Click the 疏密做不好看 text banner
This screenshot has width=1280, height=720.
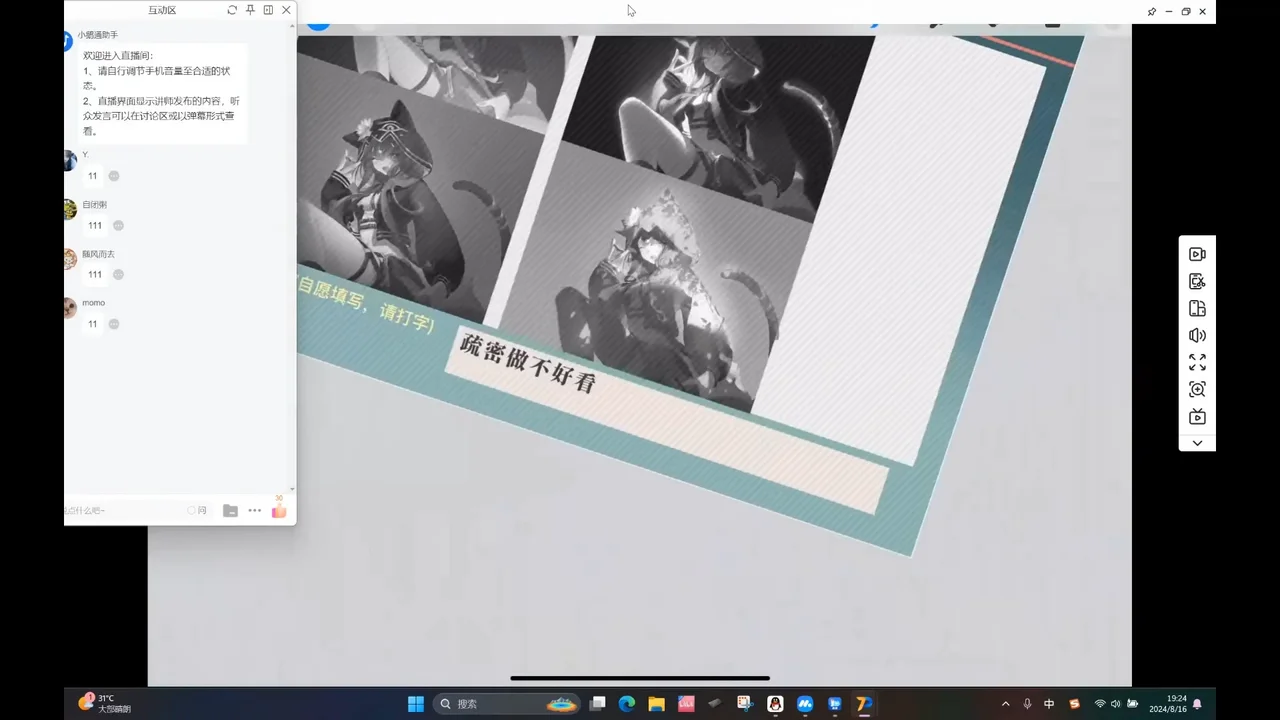tap(528, 363)
